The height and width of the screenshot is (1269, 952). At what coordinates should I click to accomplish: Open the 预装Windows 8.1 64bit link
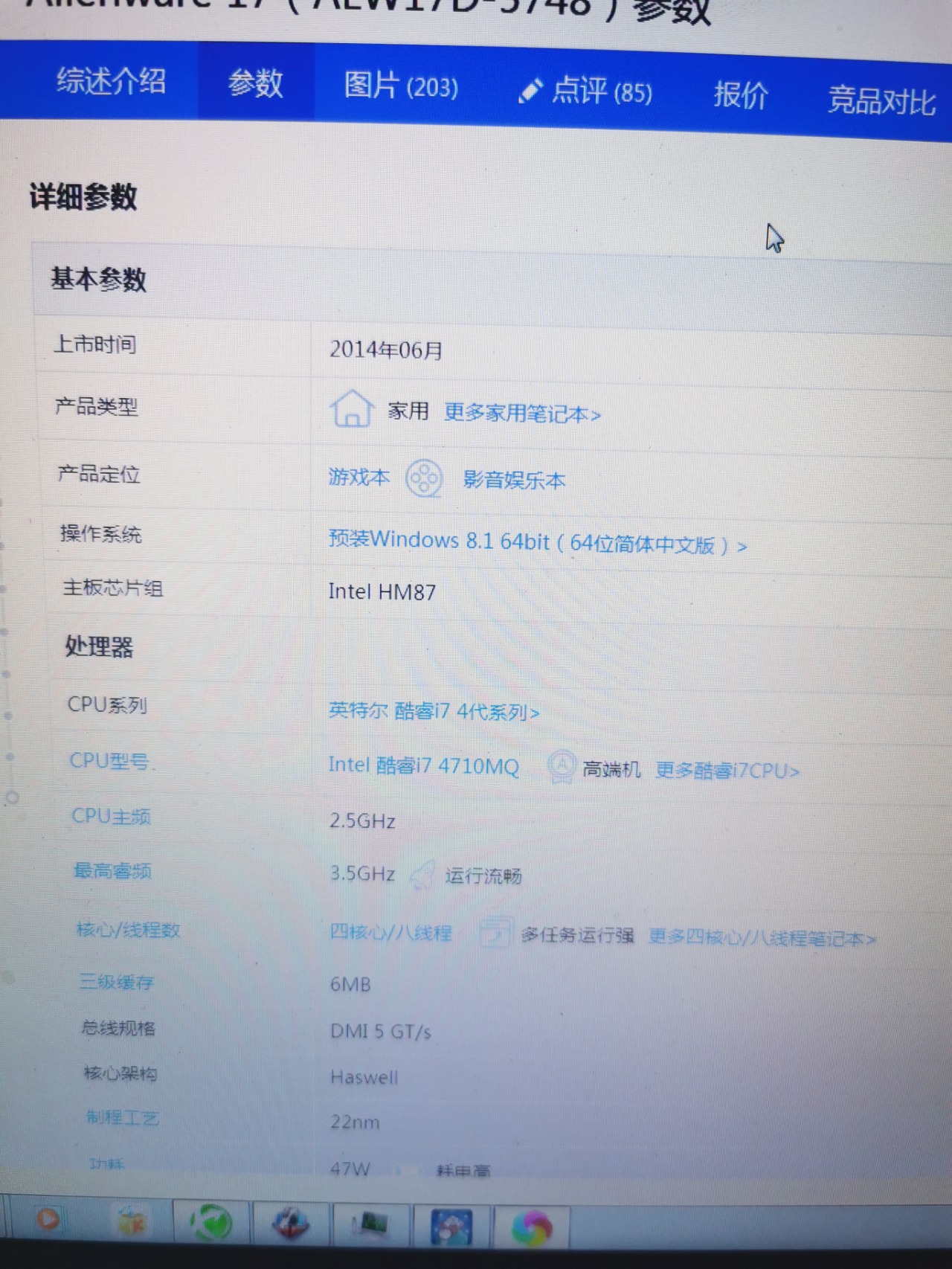(538, 543)
